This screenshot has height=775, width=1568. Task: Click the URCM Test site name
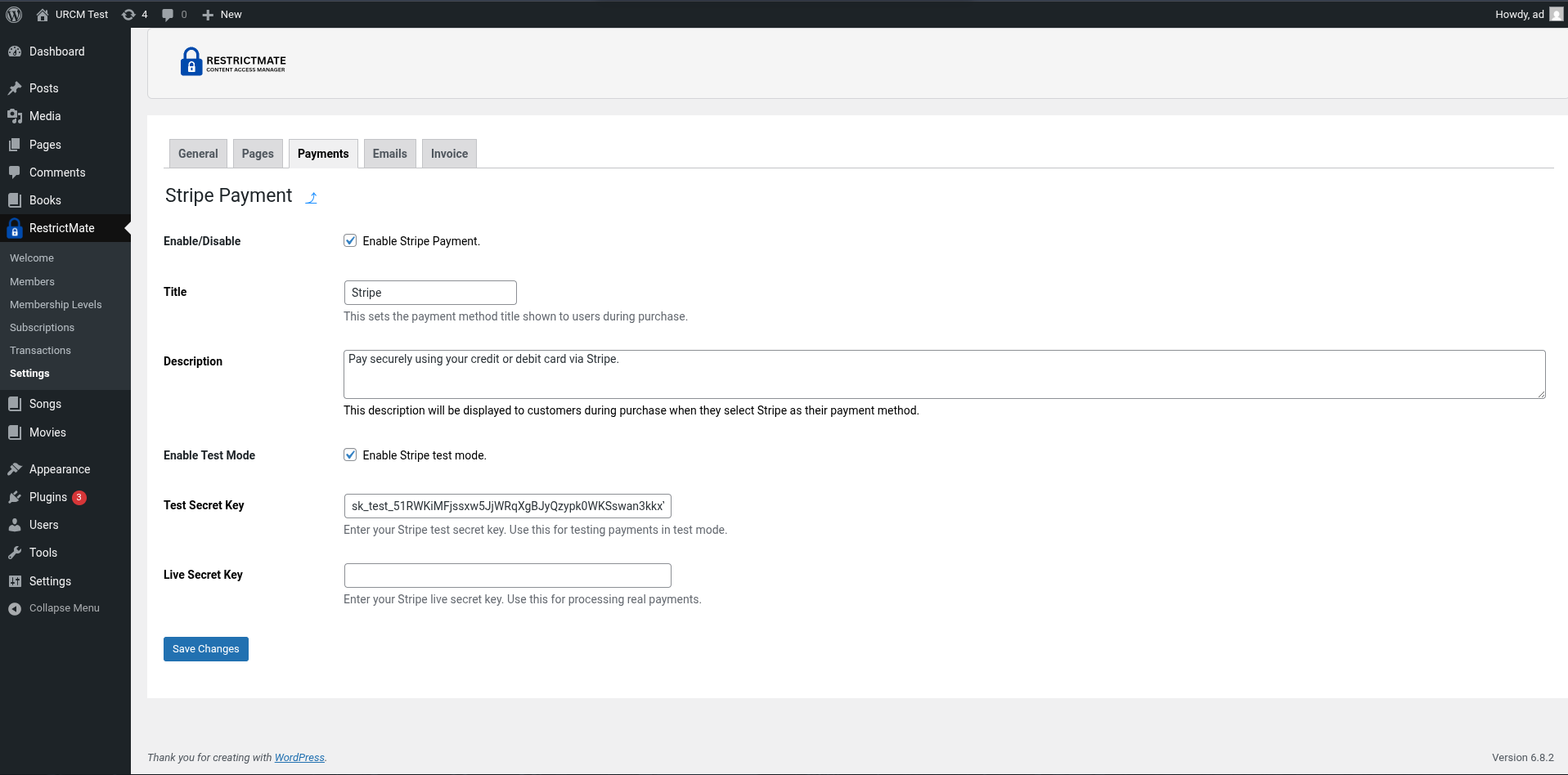coord(82,15)
